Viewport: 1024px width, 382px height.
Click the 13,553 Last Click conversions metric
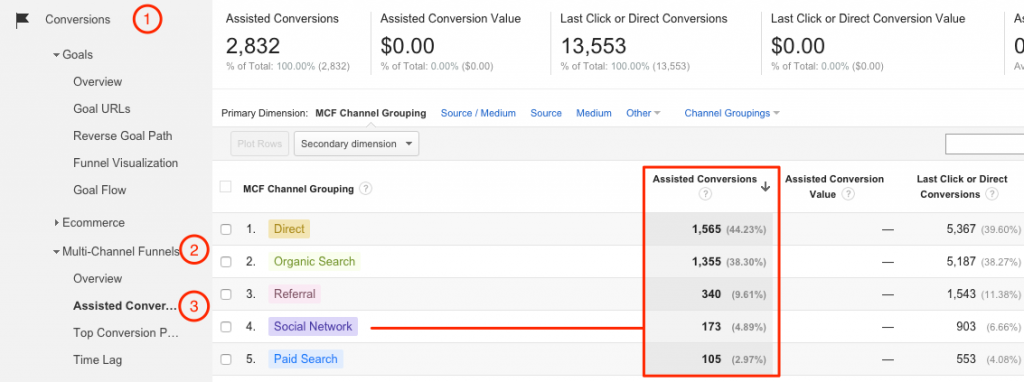(x=593, y=46)
